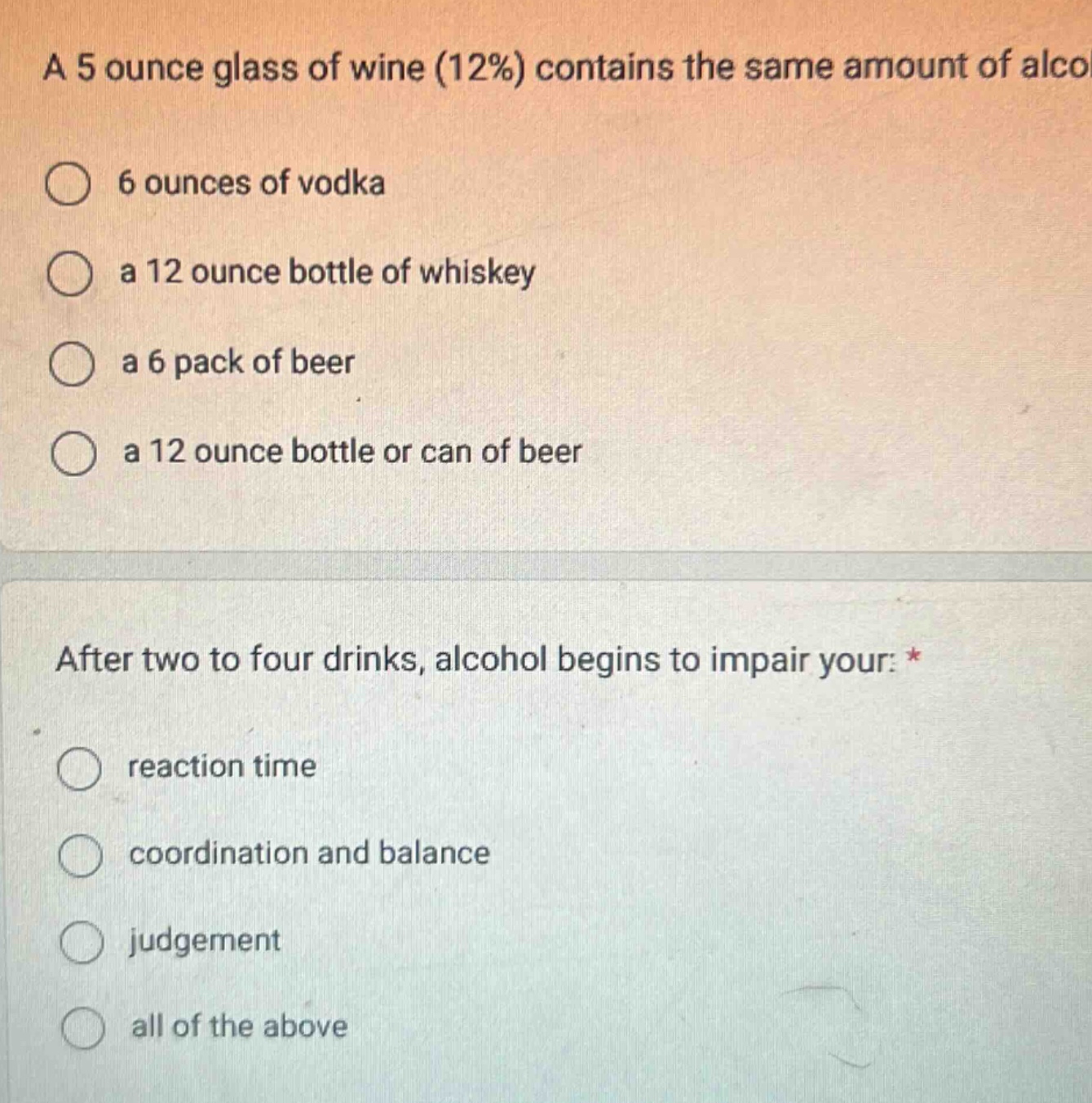
Task: Click the "6 ounces of vodka" answer text
Action: (x=250, y=185)
